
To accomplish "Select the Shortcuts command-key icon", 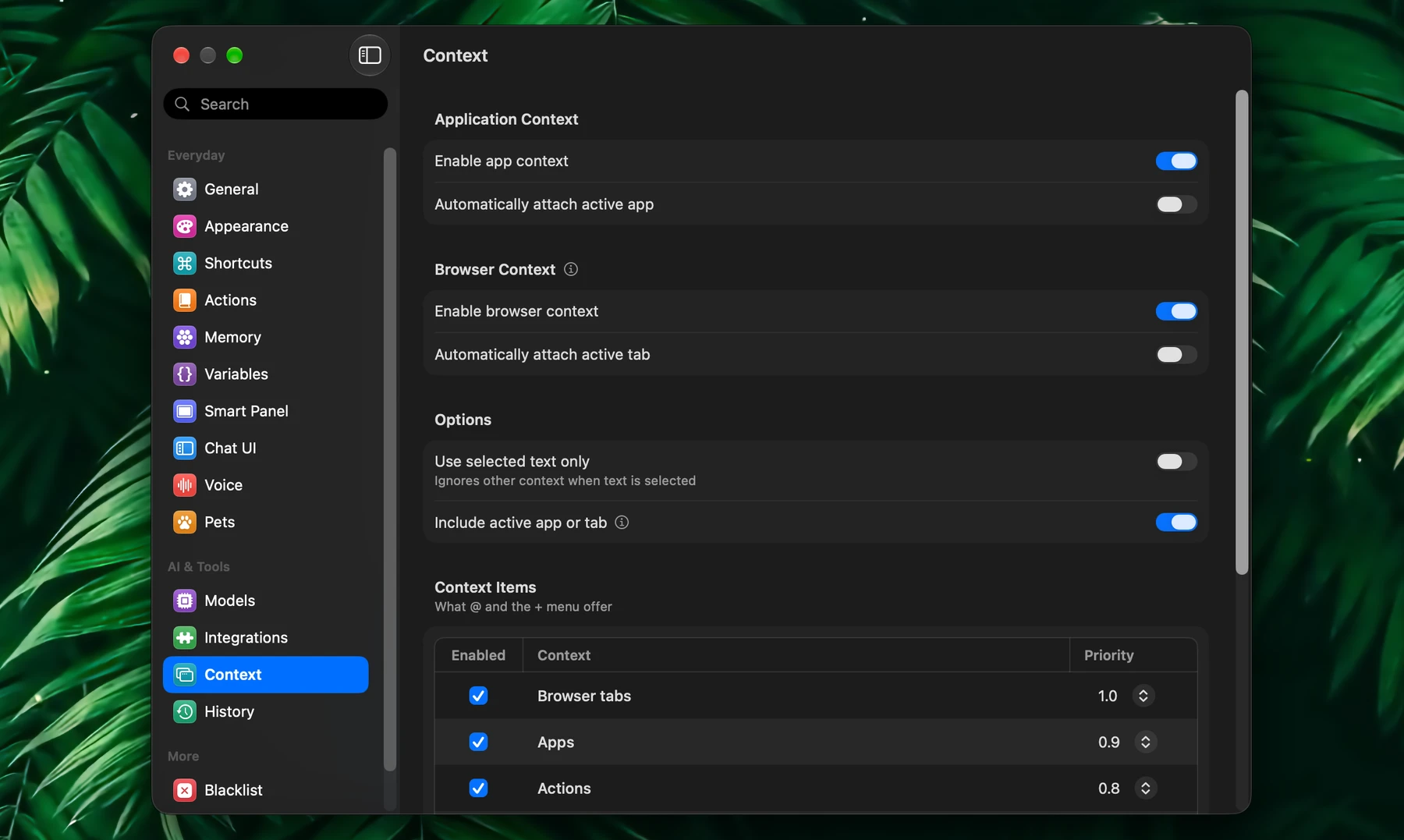I will [x=185, y=263].
